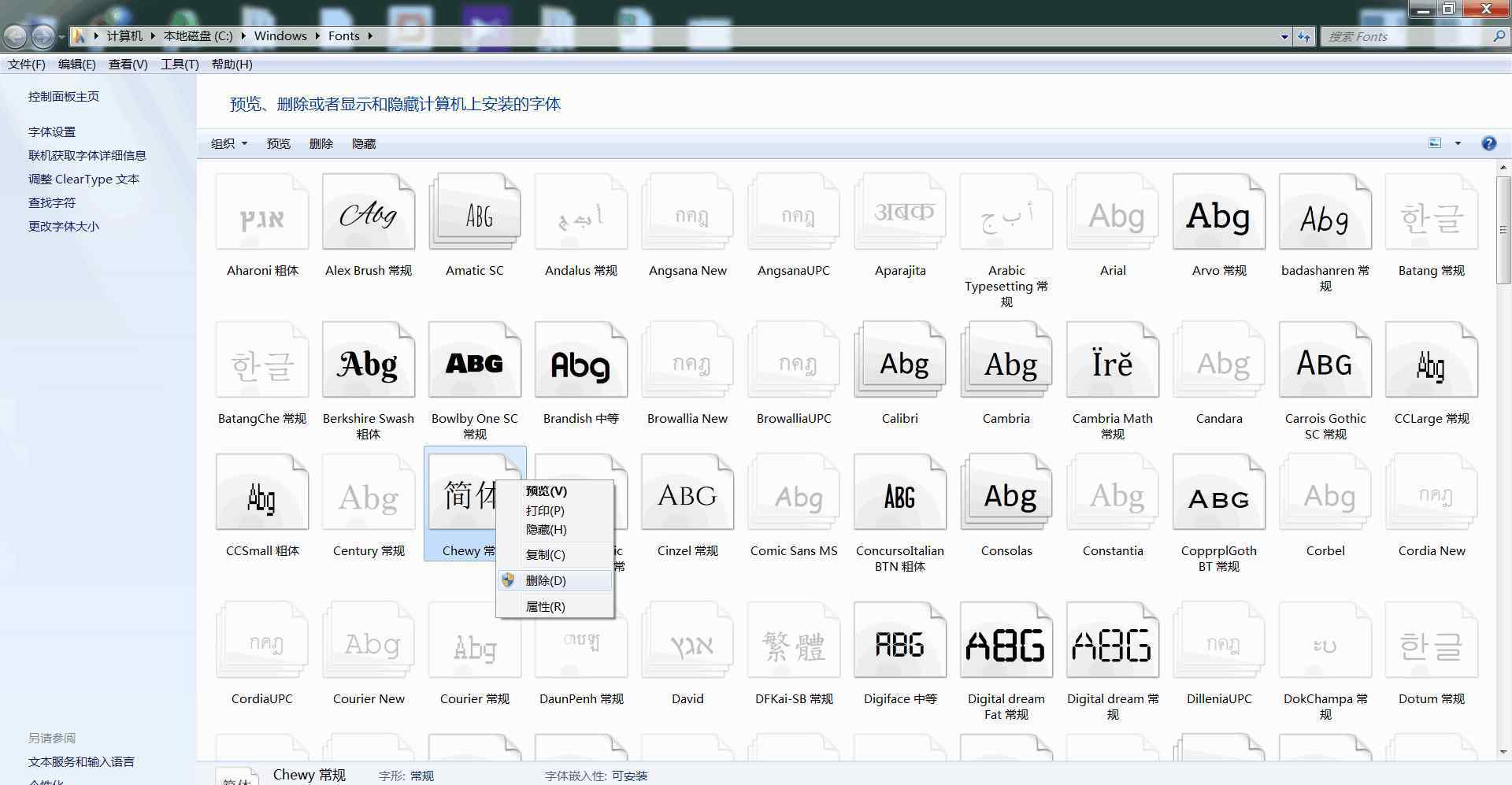Open the 组织 dropdown menu
1512x785 pixels.
click(229, 143)
